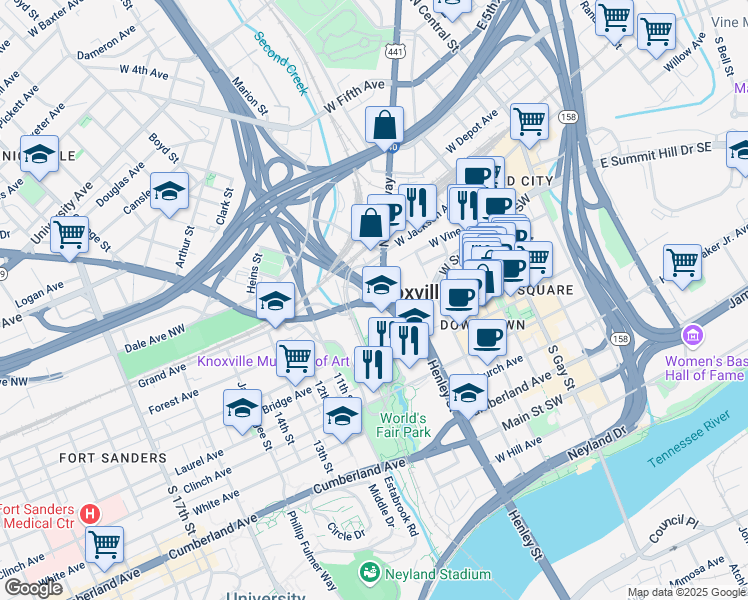Click the W Hill Ave street label
The width and height of the screenshot is (748, 600).
518,450
